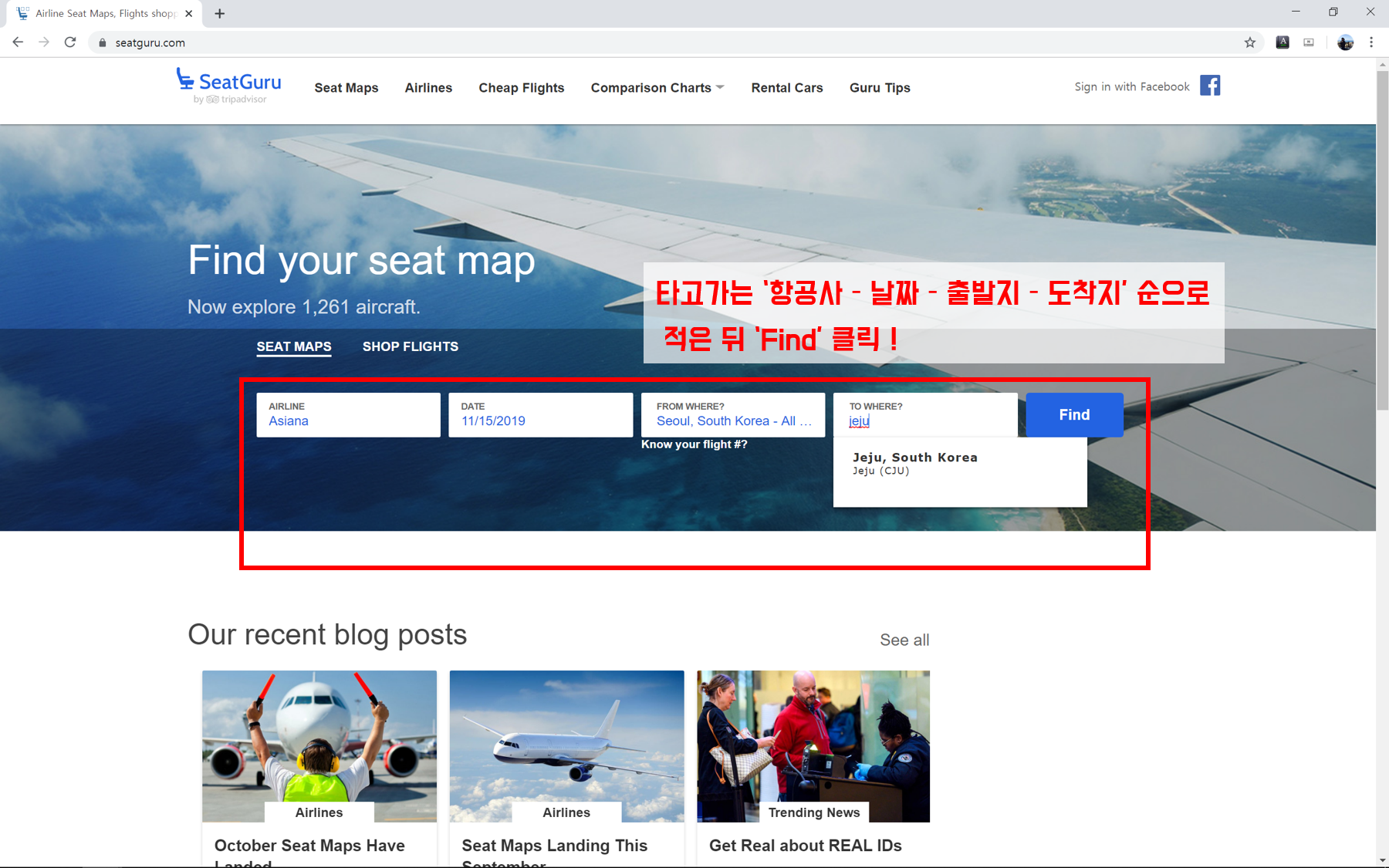The height and width of the screenshot is (868, 1389).
Task: Restore down the Chrome window
Action: pos(1333,12)
